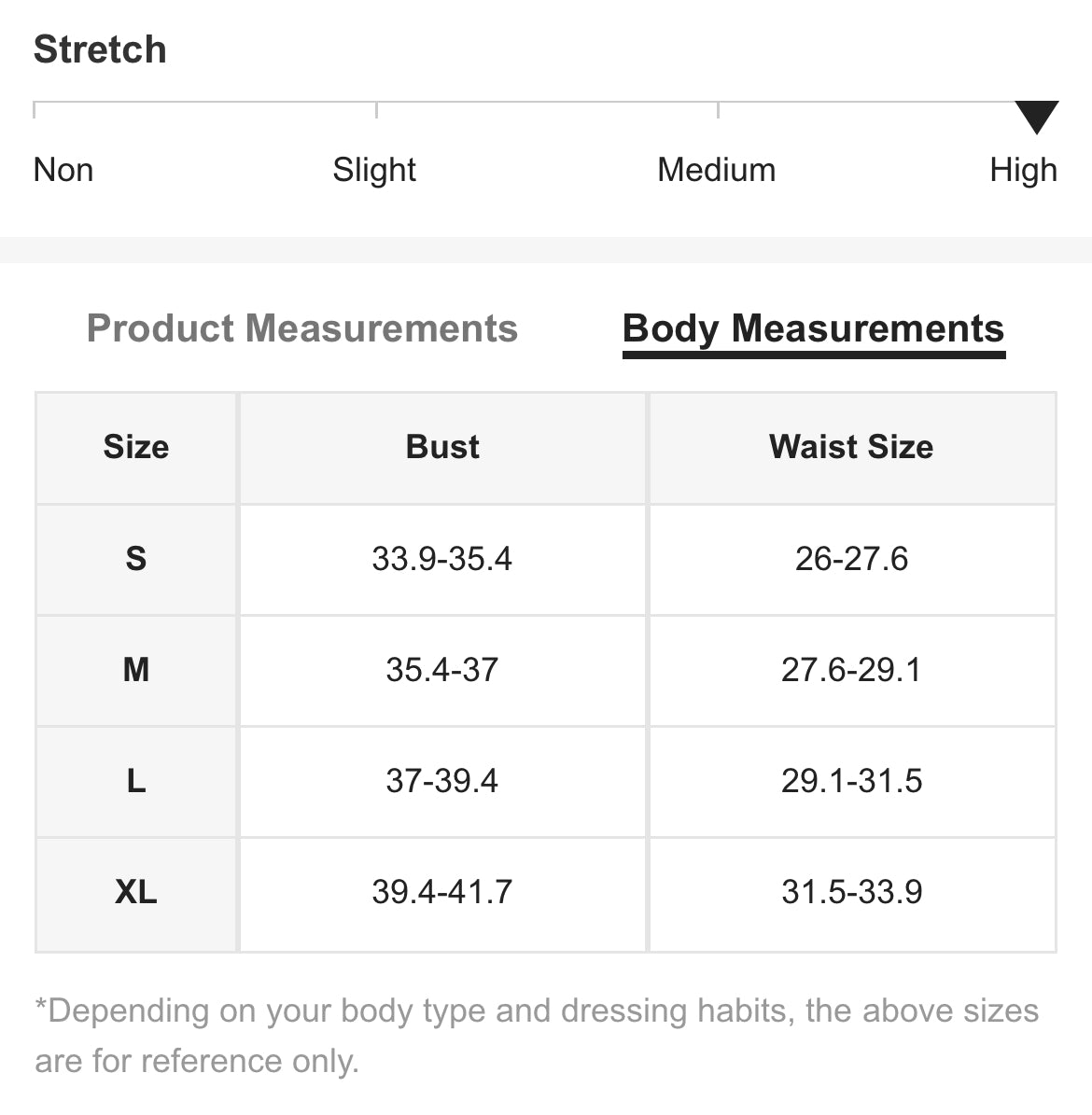Viewport: 1092px width, 1115px height.
Task: Click the waist value 31.5-33.9
Action: point(851,892)
